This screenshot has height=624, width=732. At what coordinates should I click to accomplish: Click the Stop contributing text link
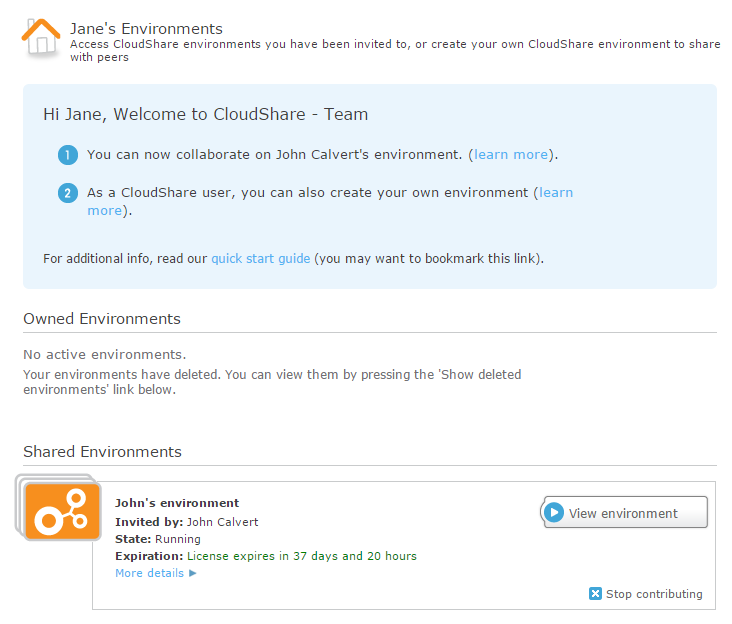click(x=654, y=594)
